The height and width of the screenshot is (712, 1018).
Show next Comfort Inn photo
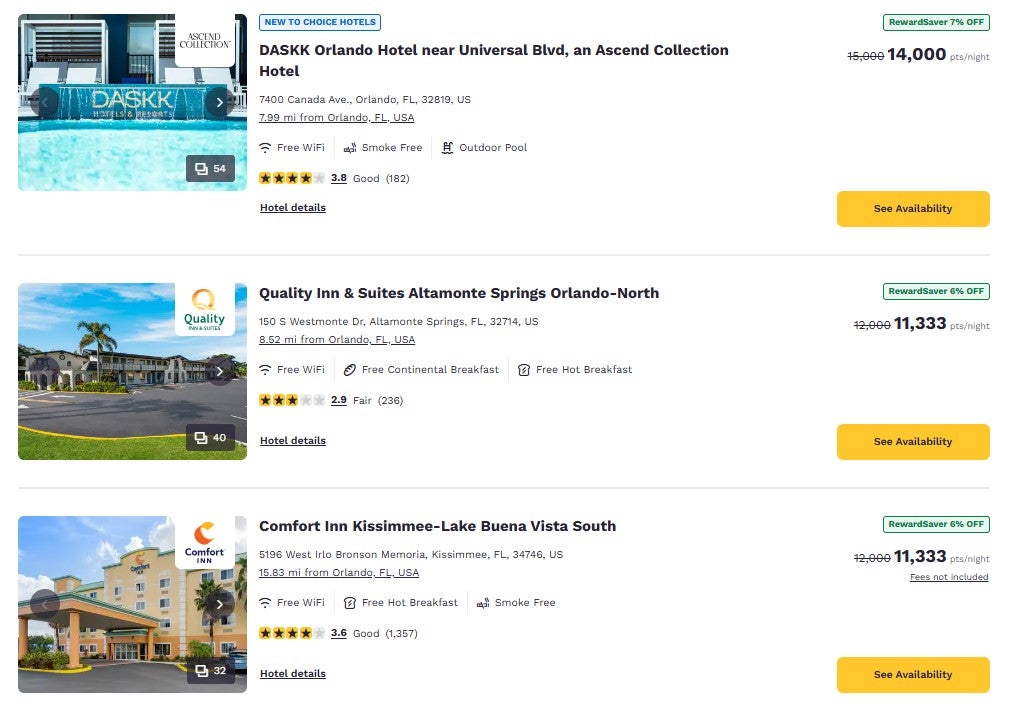[x=219, y=604]
